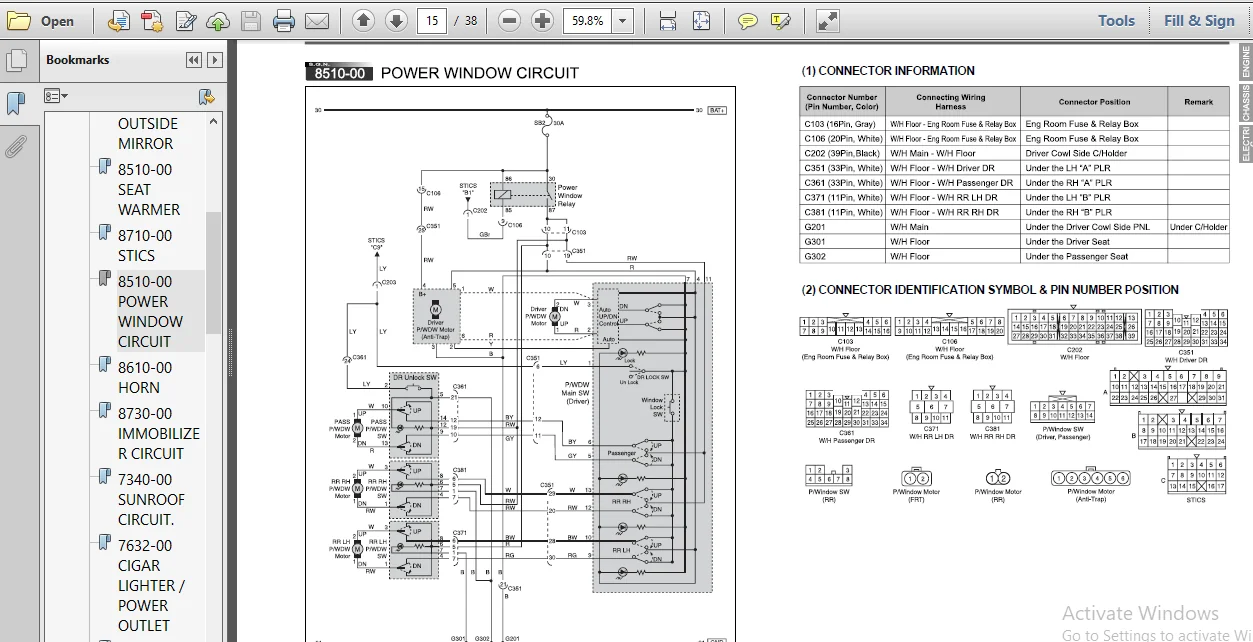Click the Open file button
The height and width of the screenshot is (642, 1253).
tap(42, 20)
